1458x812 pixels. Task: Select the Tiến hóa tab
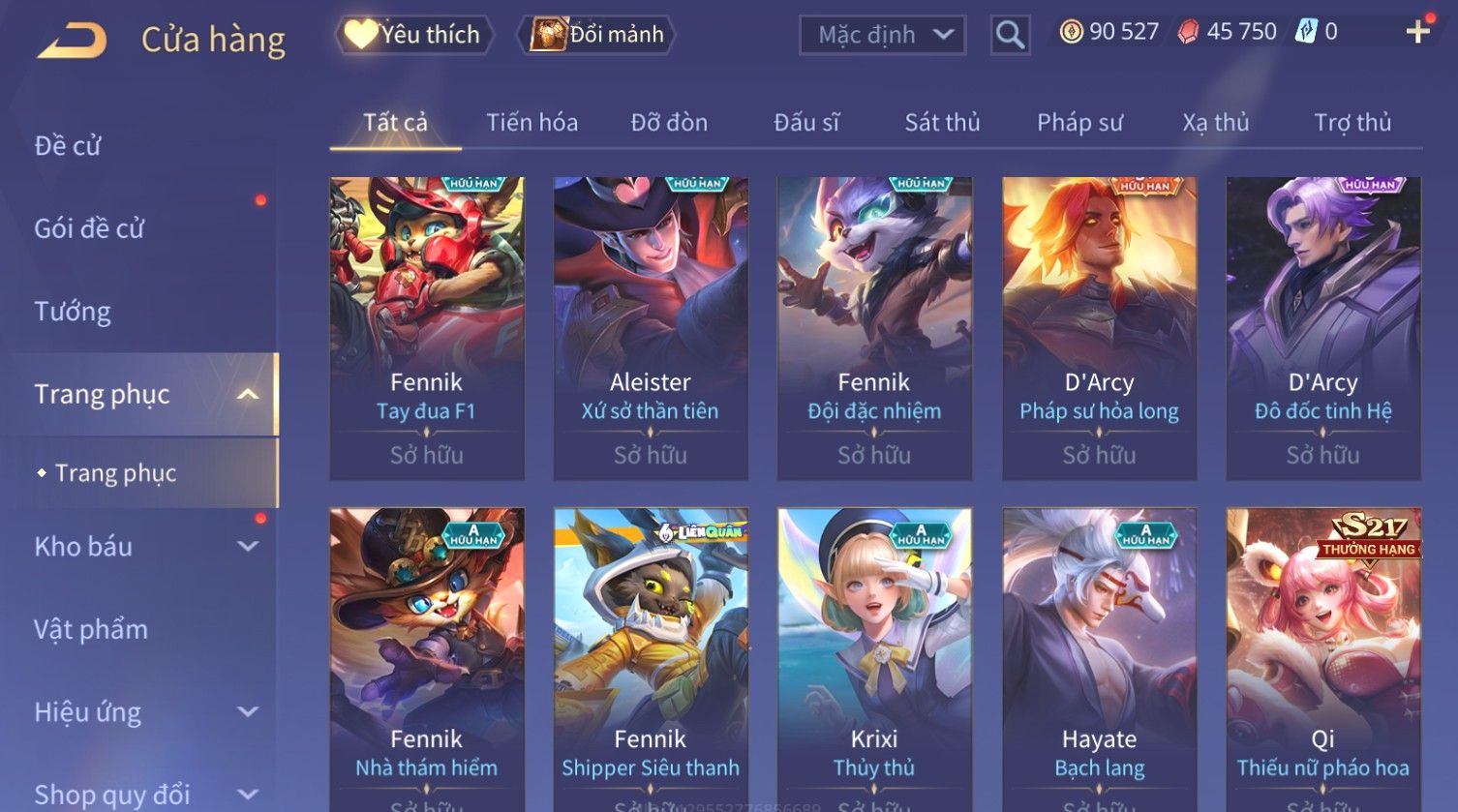pos(532,123)
